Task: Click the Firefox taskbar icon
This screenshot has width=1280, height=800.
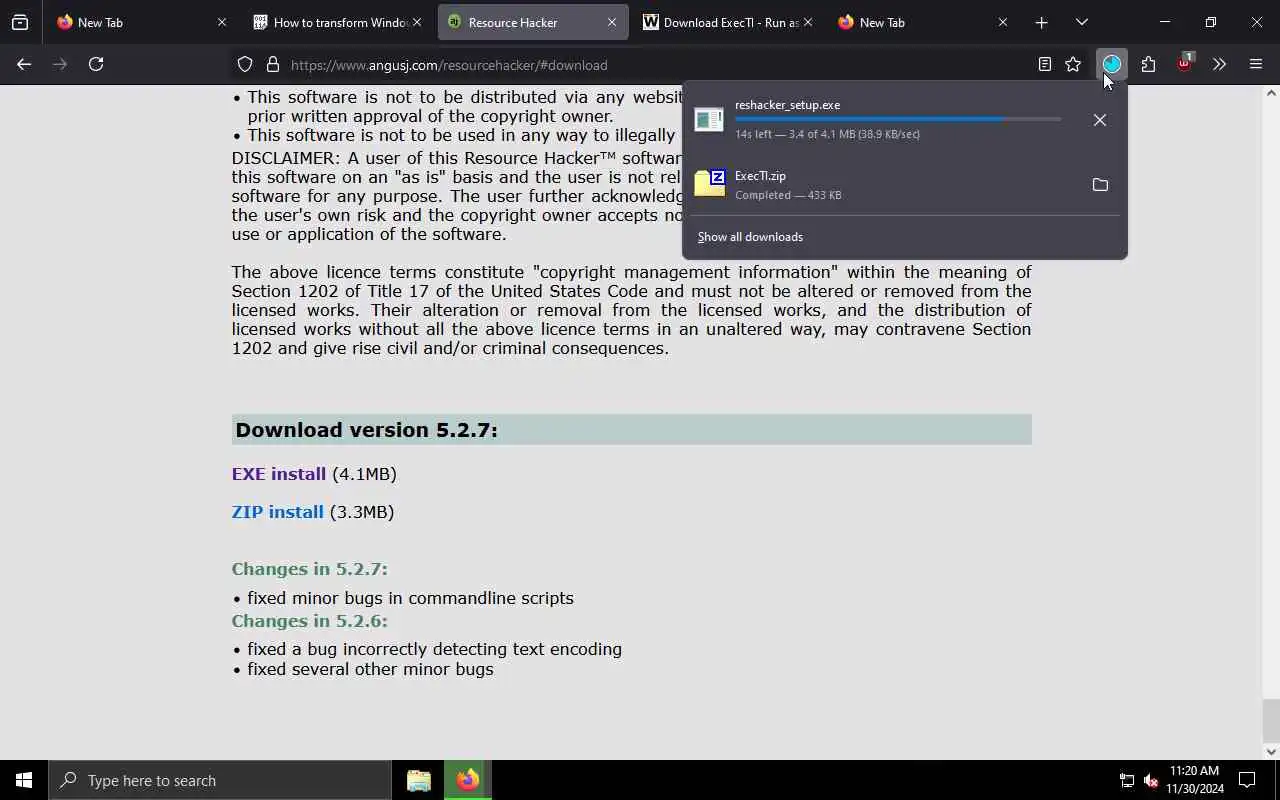Action: pos(468,780)
